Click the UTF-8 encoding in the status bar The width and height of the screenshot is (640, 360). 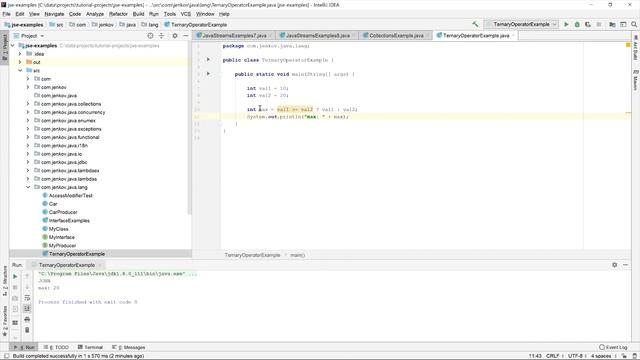(x=576, y=356)
